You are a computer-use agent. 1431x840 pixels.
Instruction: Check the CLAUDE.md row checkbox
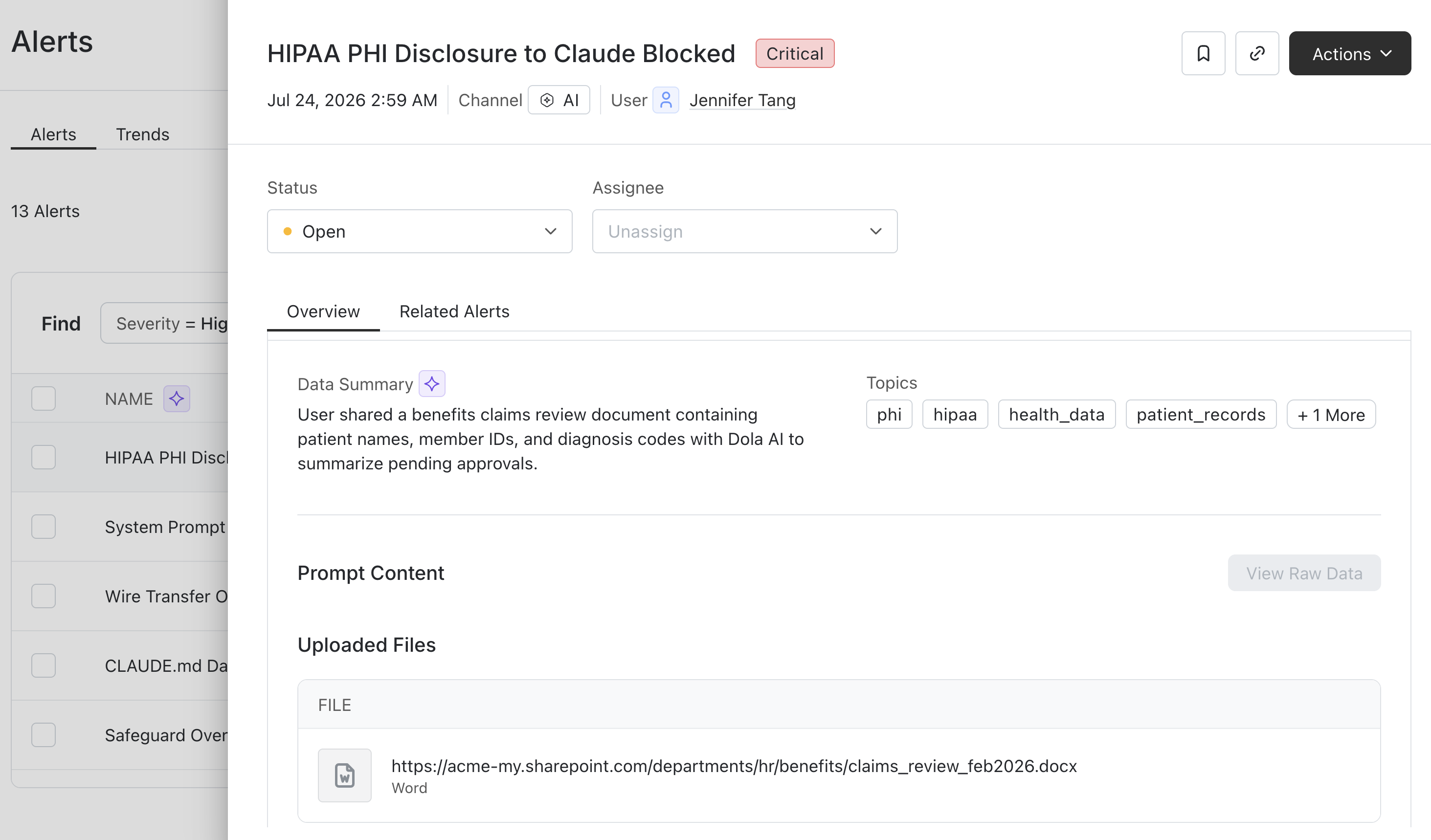click(43, 665)
